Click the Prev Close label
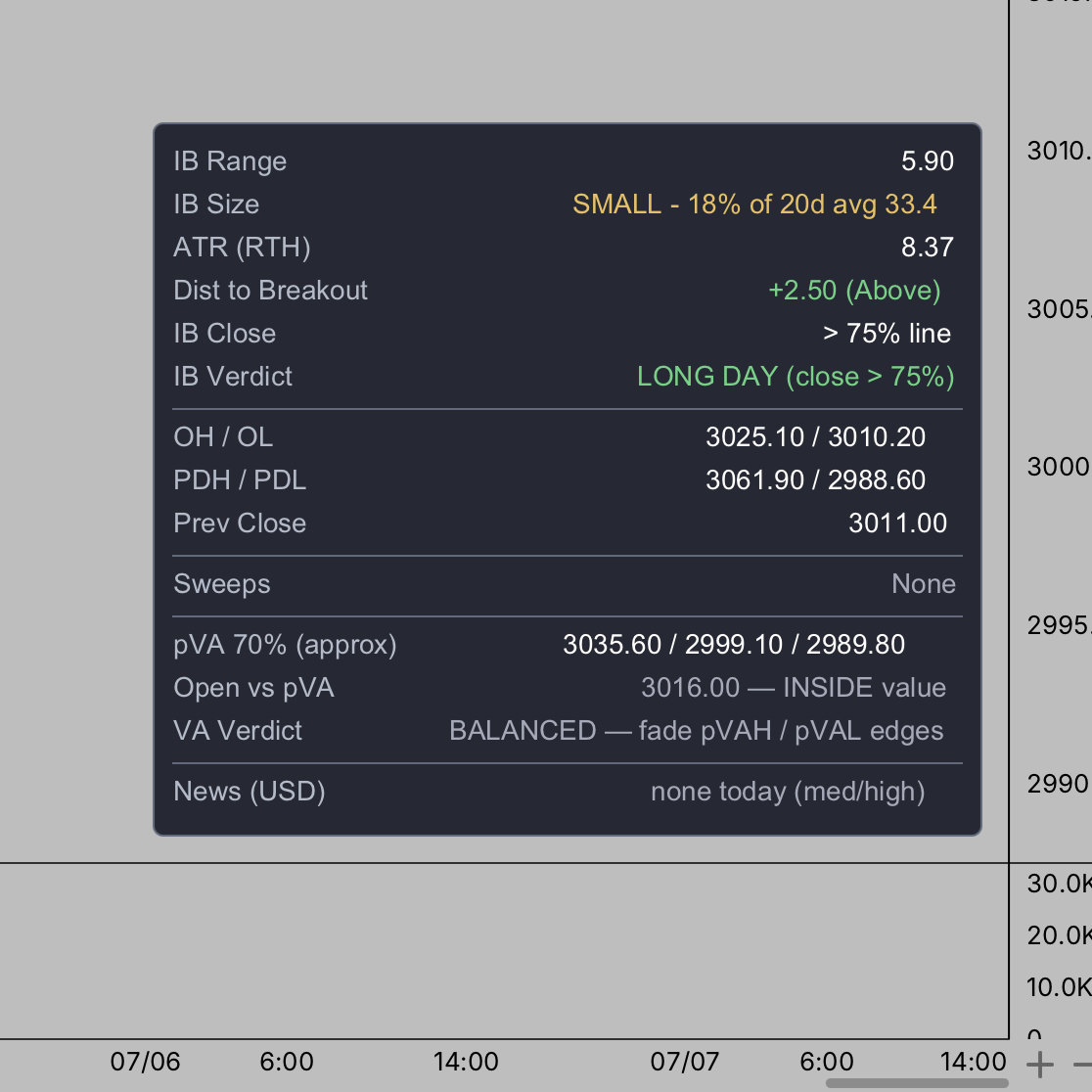The height and width of the screenshot is (1092, 1092). (240, 523)
